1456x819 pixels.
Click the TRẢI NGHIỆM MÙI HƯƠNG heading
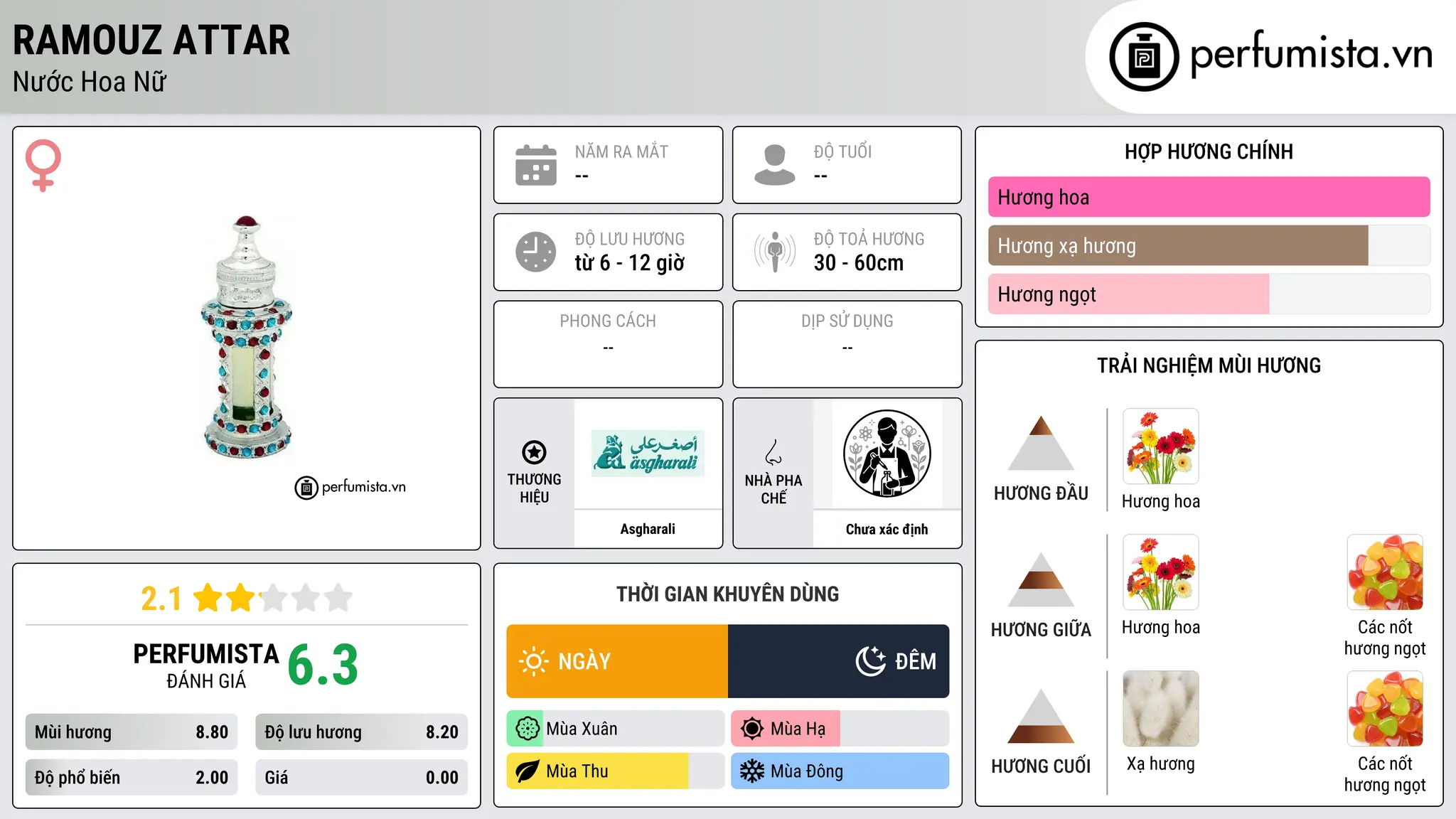tap(1209, 365)
